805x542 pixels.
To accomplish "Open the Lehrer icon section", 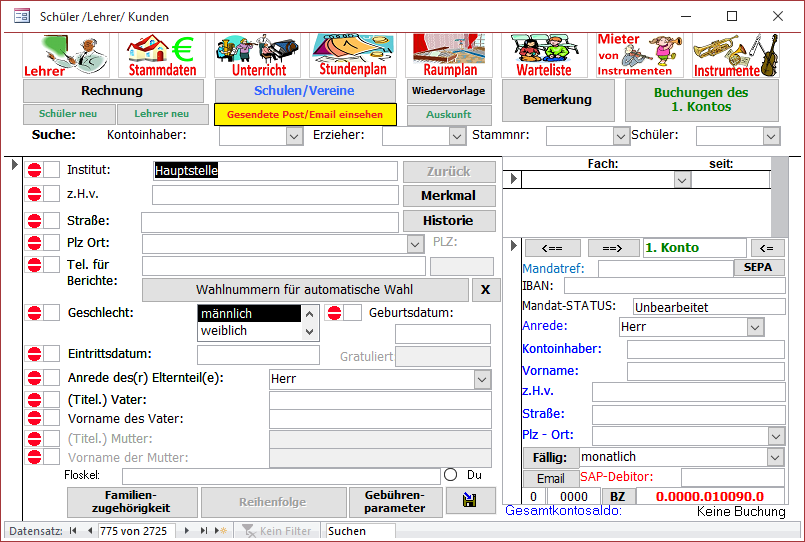I will pyautogui.click(x=67, y=55).
